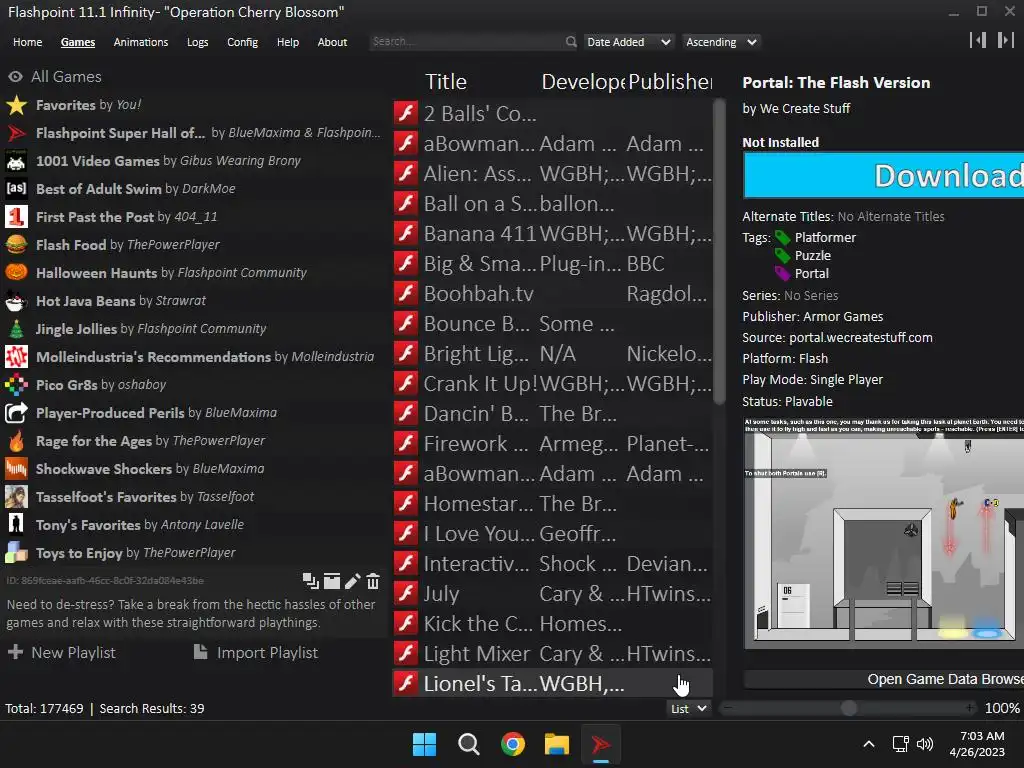Click New Playlist
Viewport: 1024px width, 768px height.
coord(62,652)
